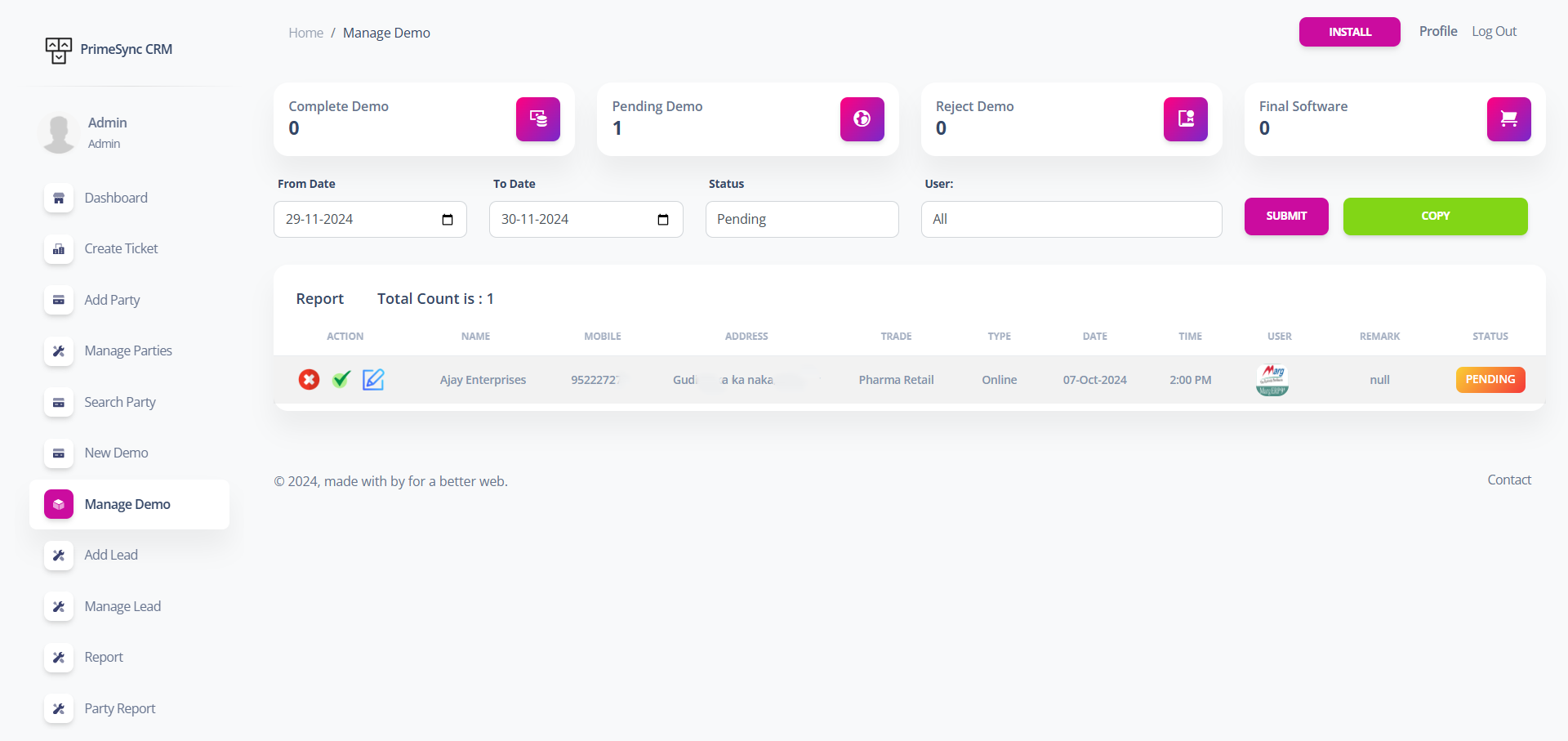Viewport: 1568px width, 741px height.
Task: Expand the User dropdown showing All
Action: 1071,220
